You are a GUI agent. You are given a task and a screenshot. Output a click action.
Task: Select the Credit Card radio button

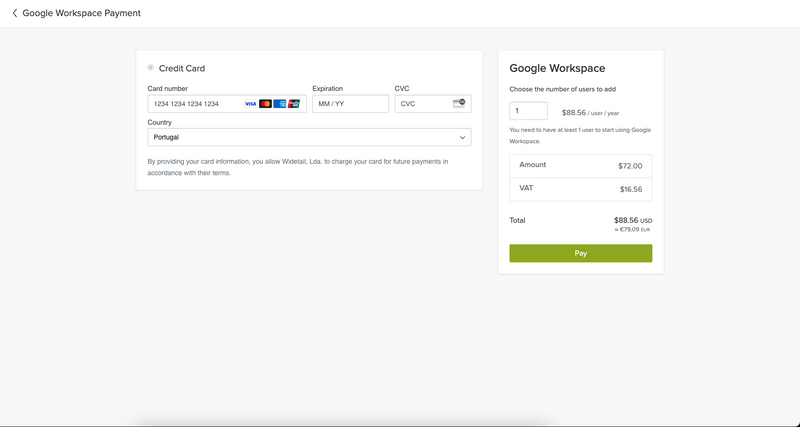pyautogui.click(x=151, y=67)
